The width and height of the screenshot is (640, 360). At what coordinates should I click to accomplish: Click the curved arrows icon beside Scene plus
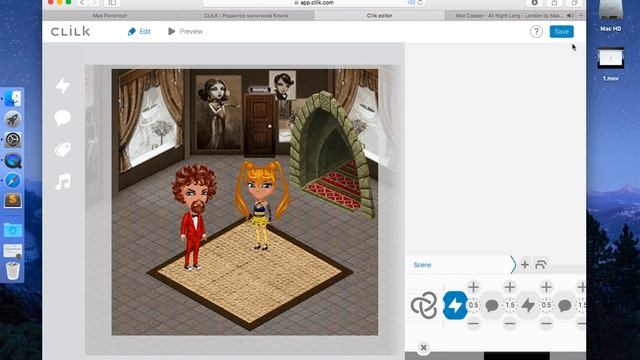[540, 264]
